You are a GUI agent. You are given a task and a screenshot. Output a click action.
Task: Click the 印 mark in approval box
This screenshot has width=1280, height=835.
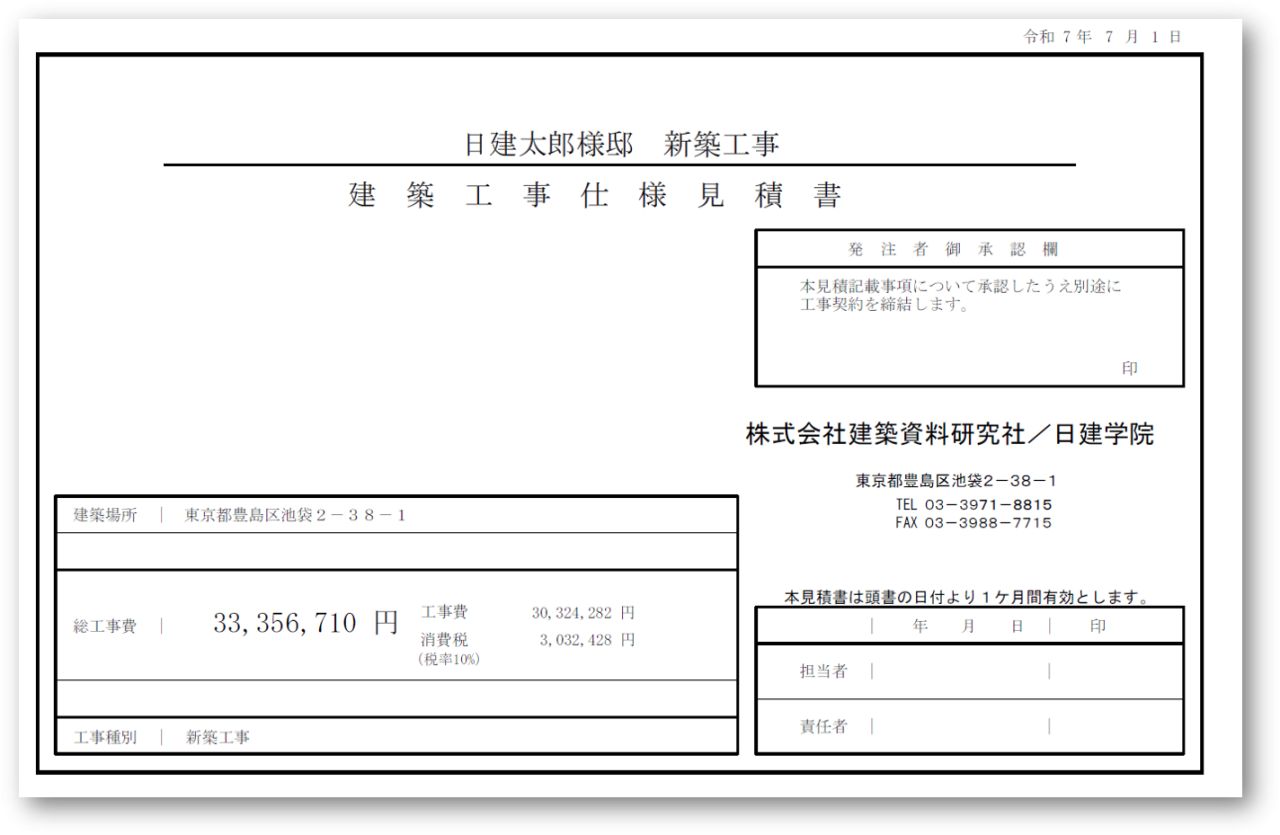[x=1130, y=368]
